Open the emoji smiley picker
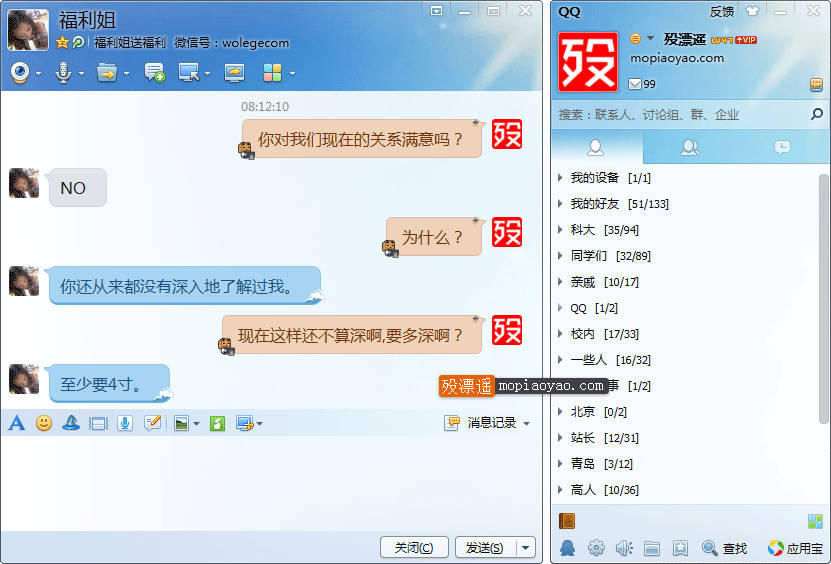The height and width of the screenshot is (564, 831). point(44,423)
